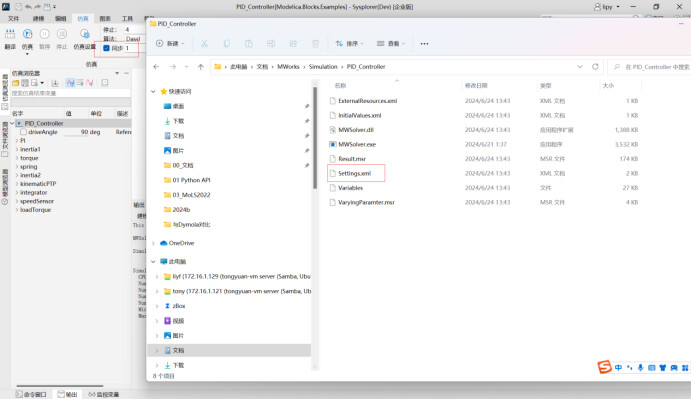The image size is (691, 399).
Task: Click the 中 language indicator in IME bar
Action: click(x=618, y=368)
